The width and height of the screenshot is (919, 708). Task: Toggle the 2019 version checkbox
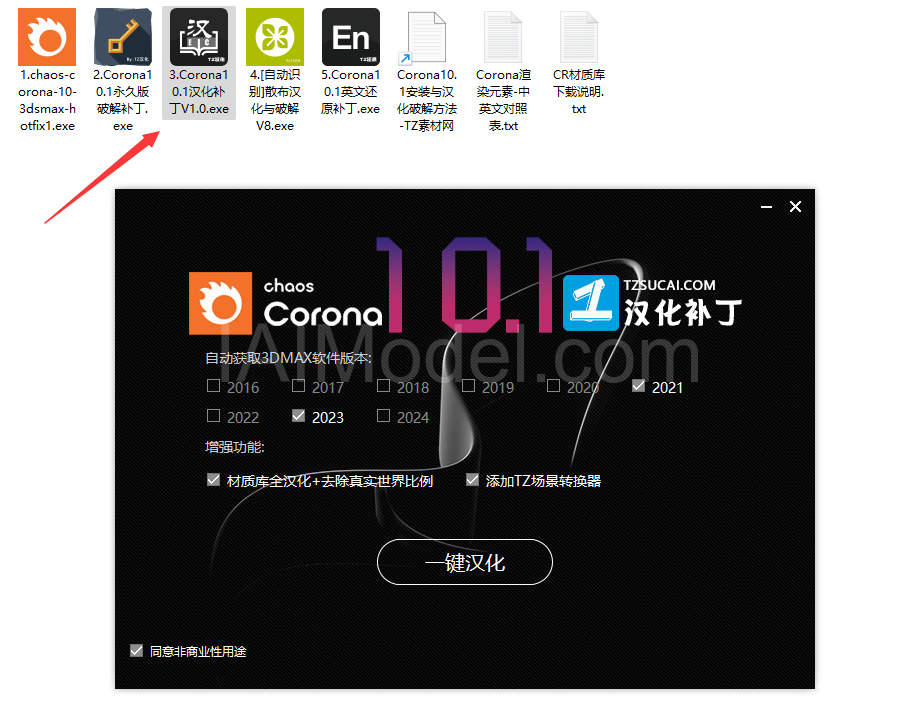coord(468,386)
